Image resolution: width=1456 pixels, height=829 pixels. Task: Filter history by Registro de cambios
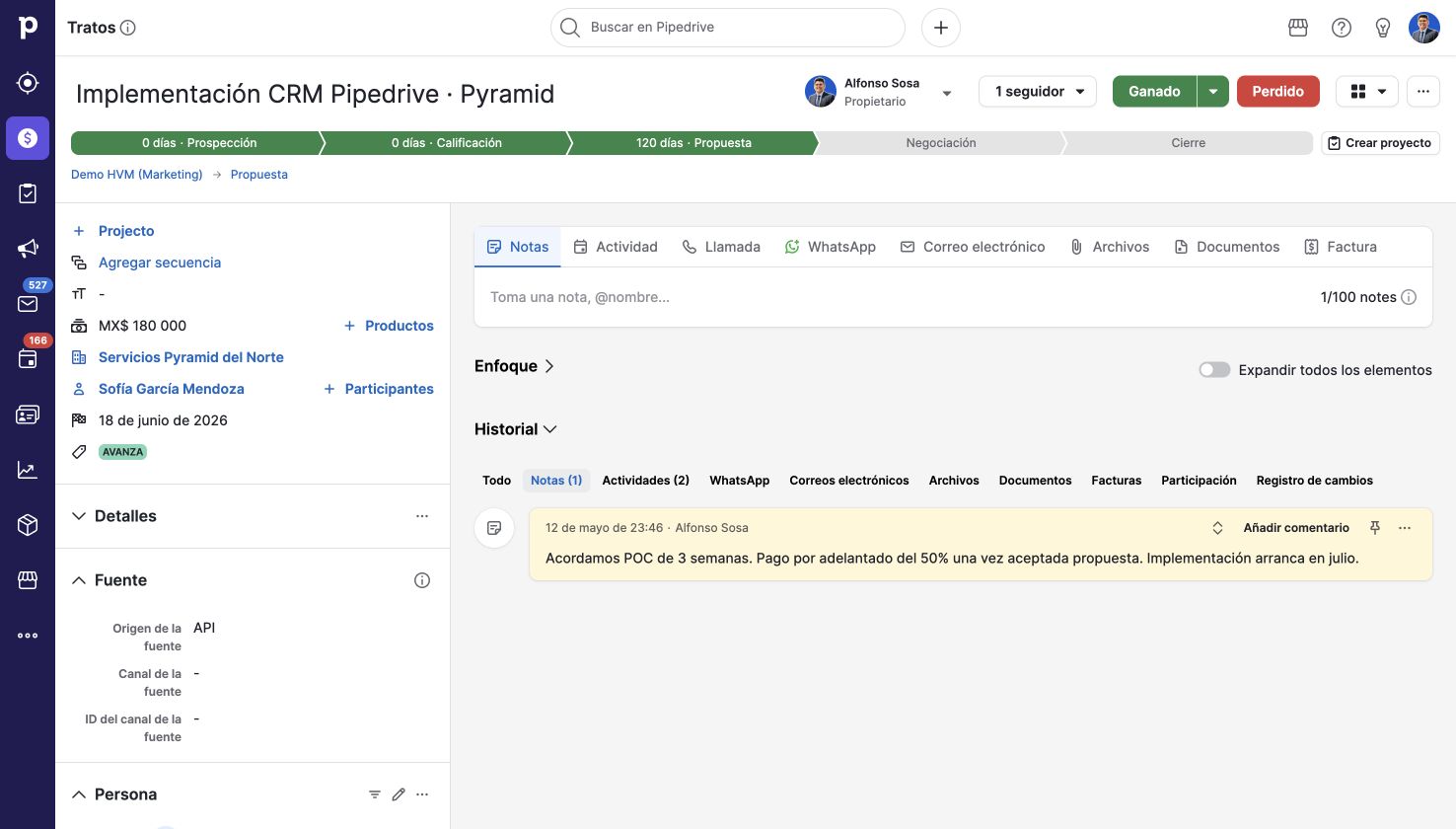coord(1314,481)
